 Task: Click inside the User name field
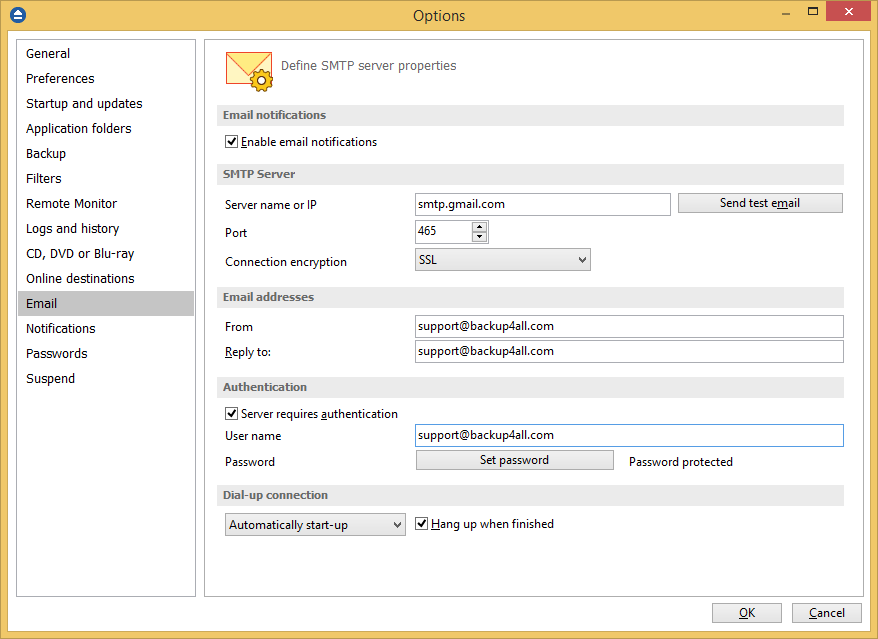(x=629, y=435)
